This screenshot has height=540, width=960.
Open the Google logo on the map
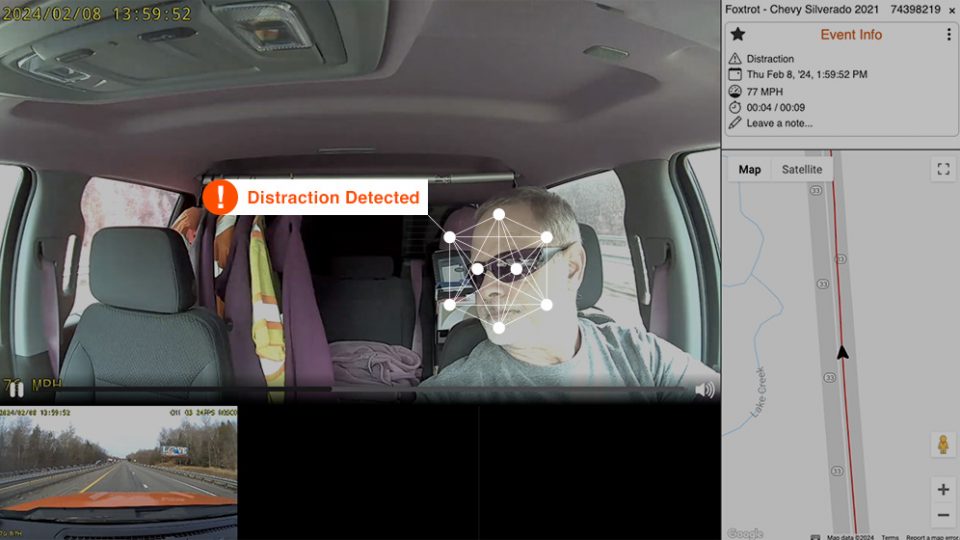tap(745, 533)
